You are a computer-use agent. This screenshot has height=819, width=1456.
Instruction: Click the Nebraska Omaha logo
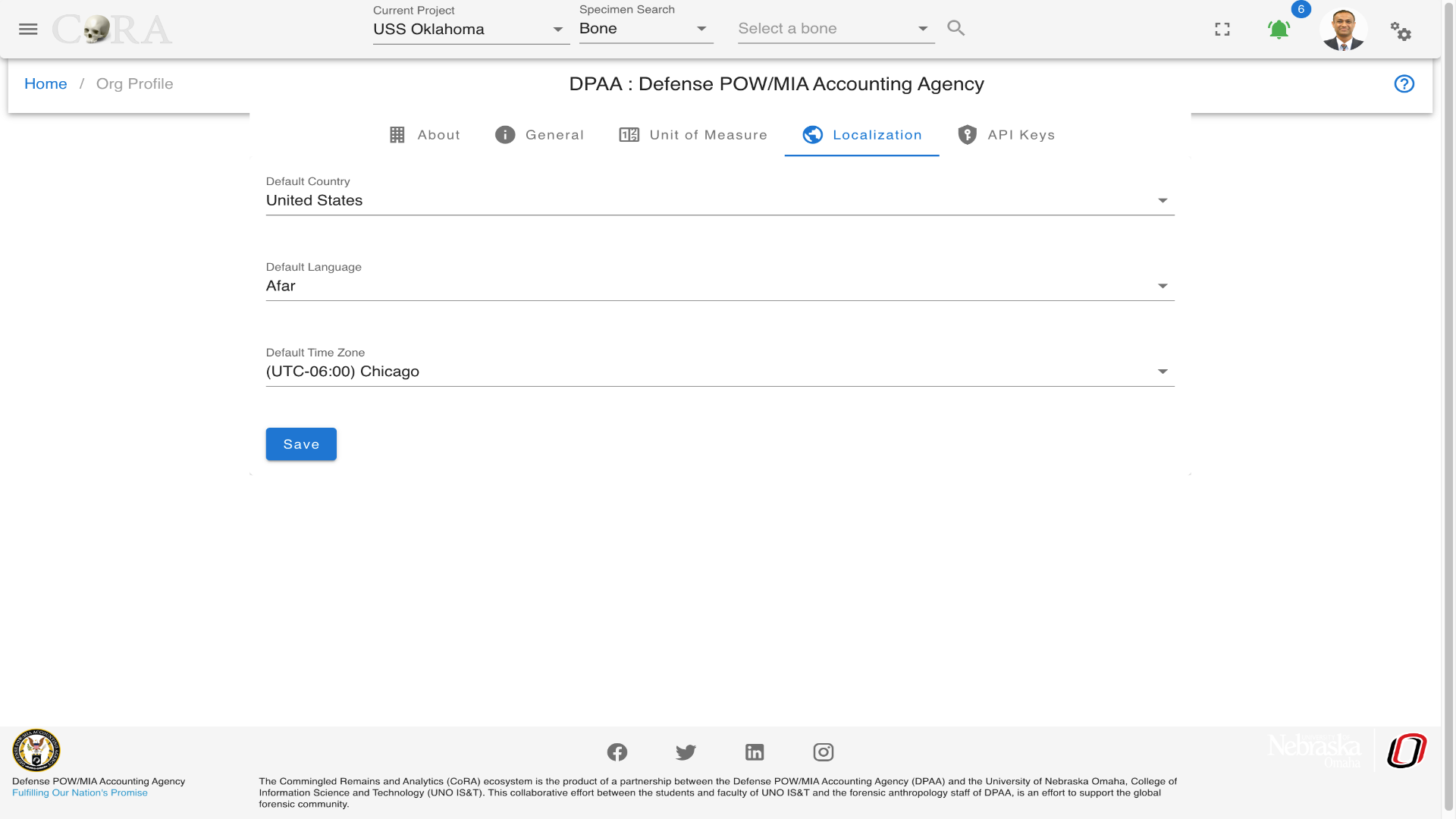[1315, 751]
